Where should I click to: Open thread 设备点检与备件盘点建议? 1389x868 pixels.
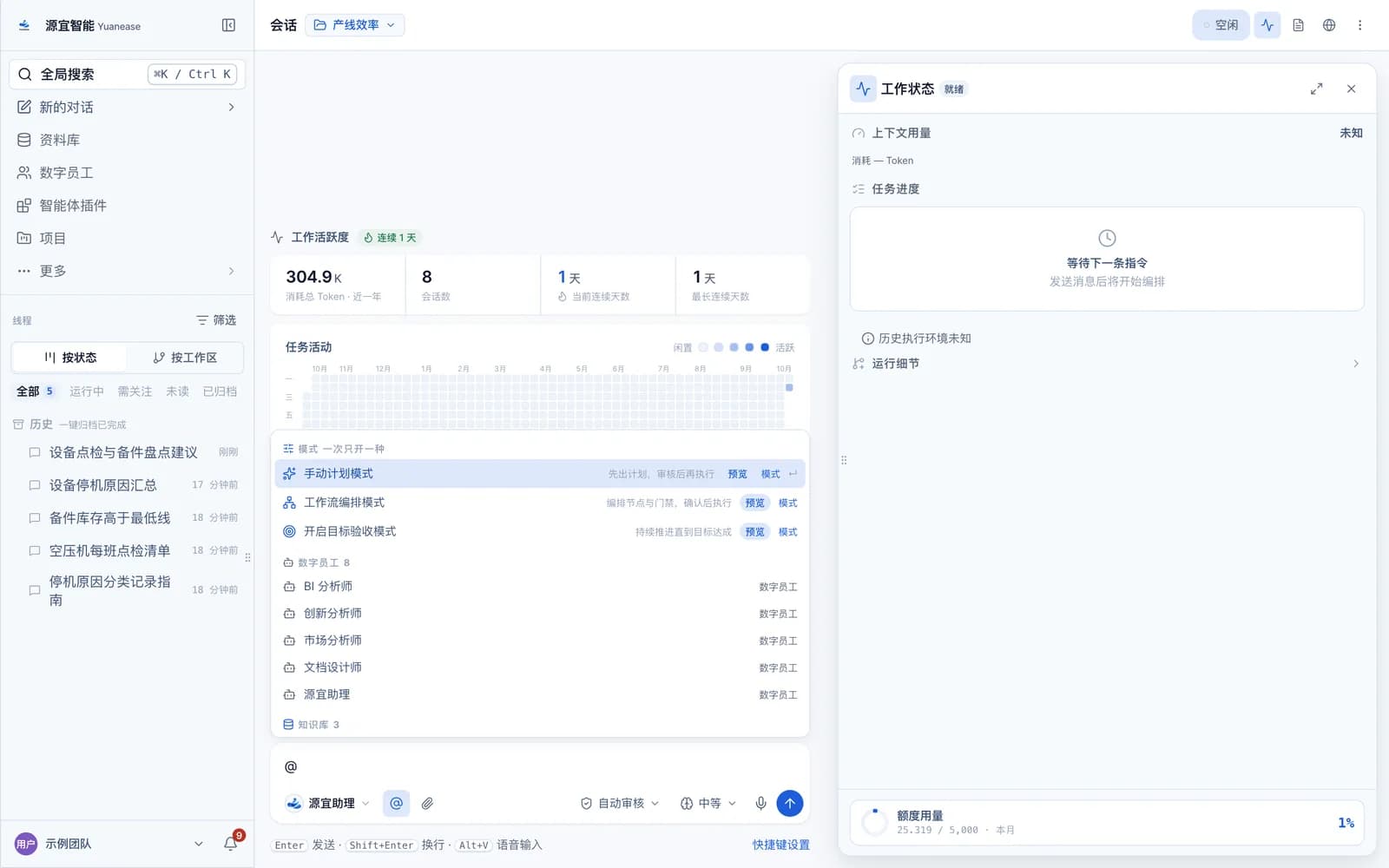(x=132, y=452)
